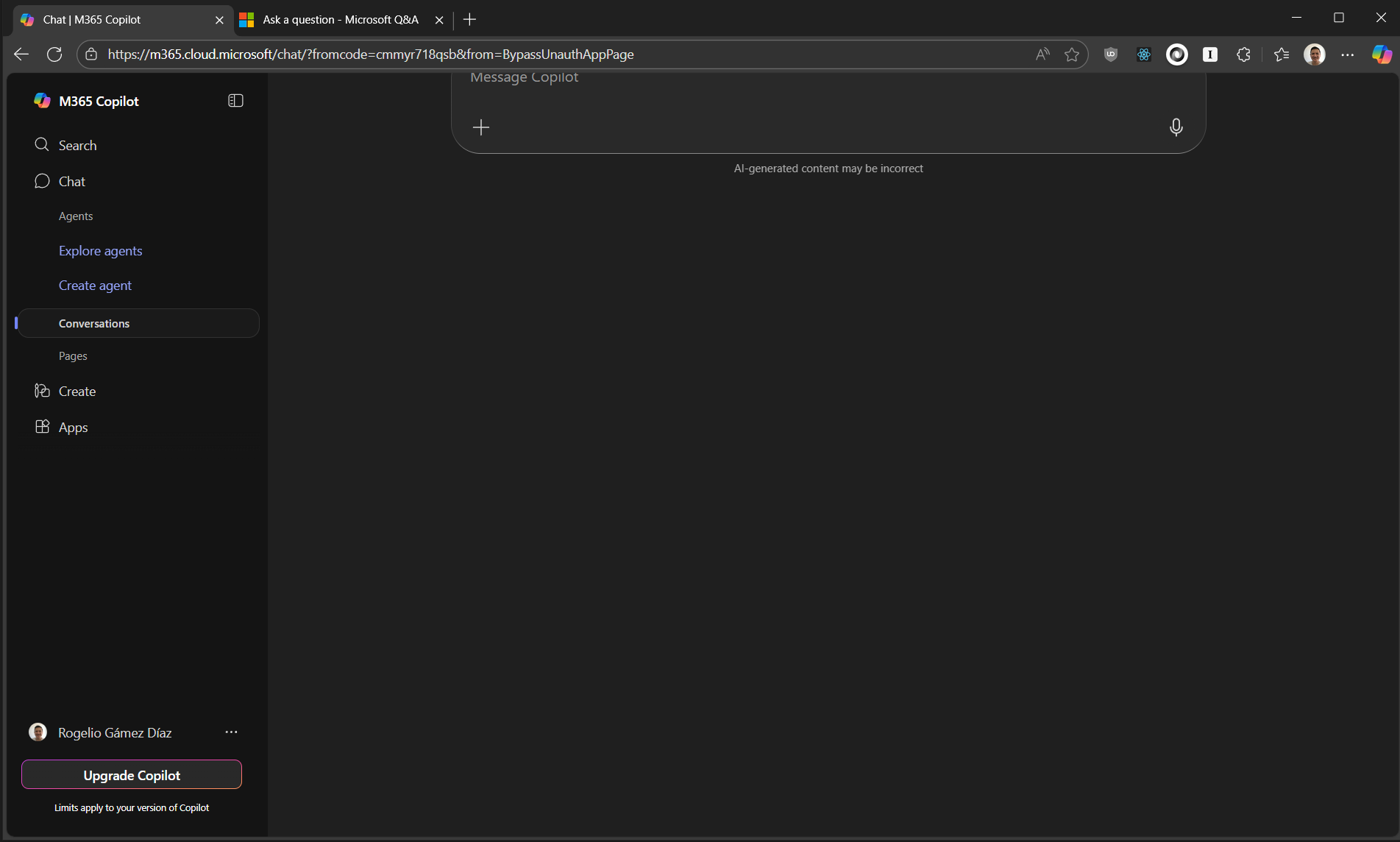Click the Rogelio Gámez Díaz sidebar avatar
This screenshot has width=1400, height=842.
38,732
